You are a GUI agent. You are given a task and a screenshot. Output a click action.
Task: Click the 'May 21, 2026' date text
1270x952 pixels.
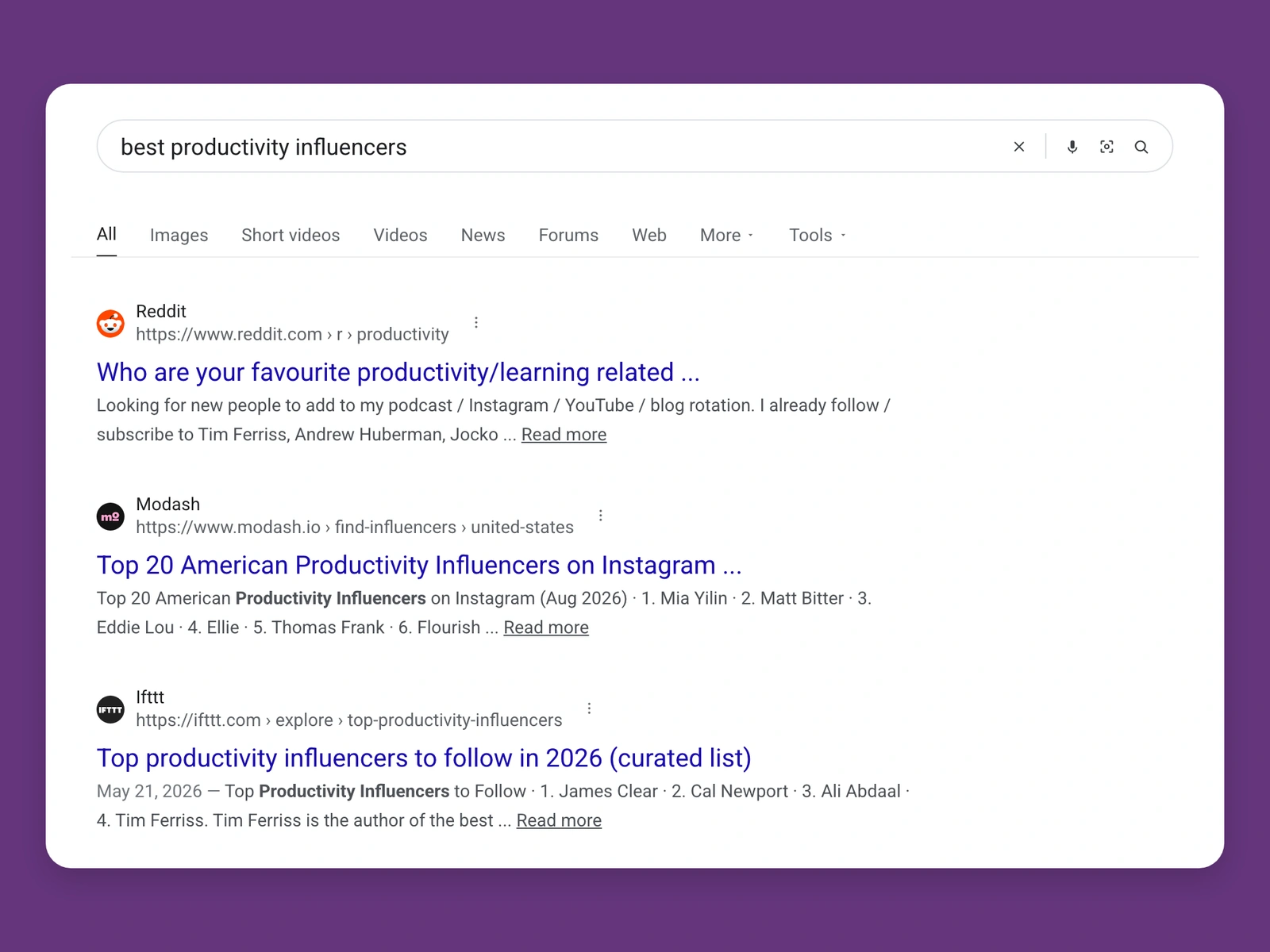149,791
